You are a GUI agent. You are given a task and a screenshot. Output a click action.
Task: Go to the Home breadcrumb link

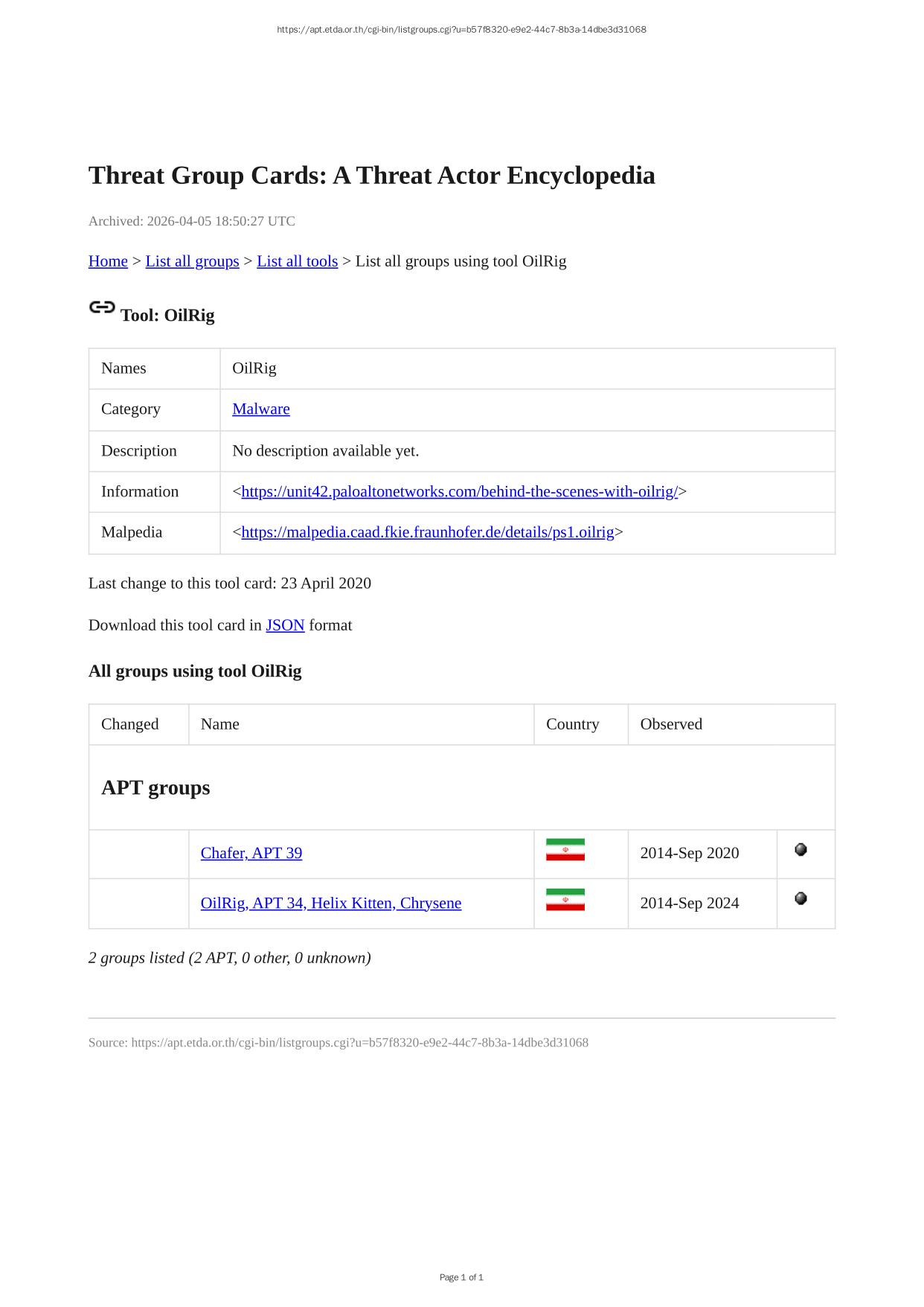(x=108, y=261)
